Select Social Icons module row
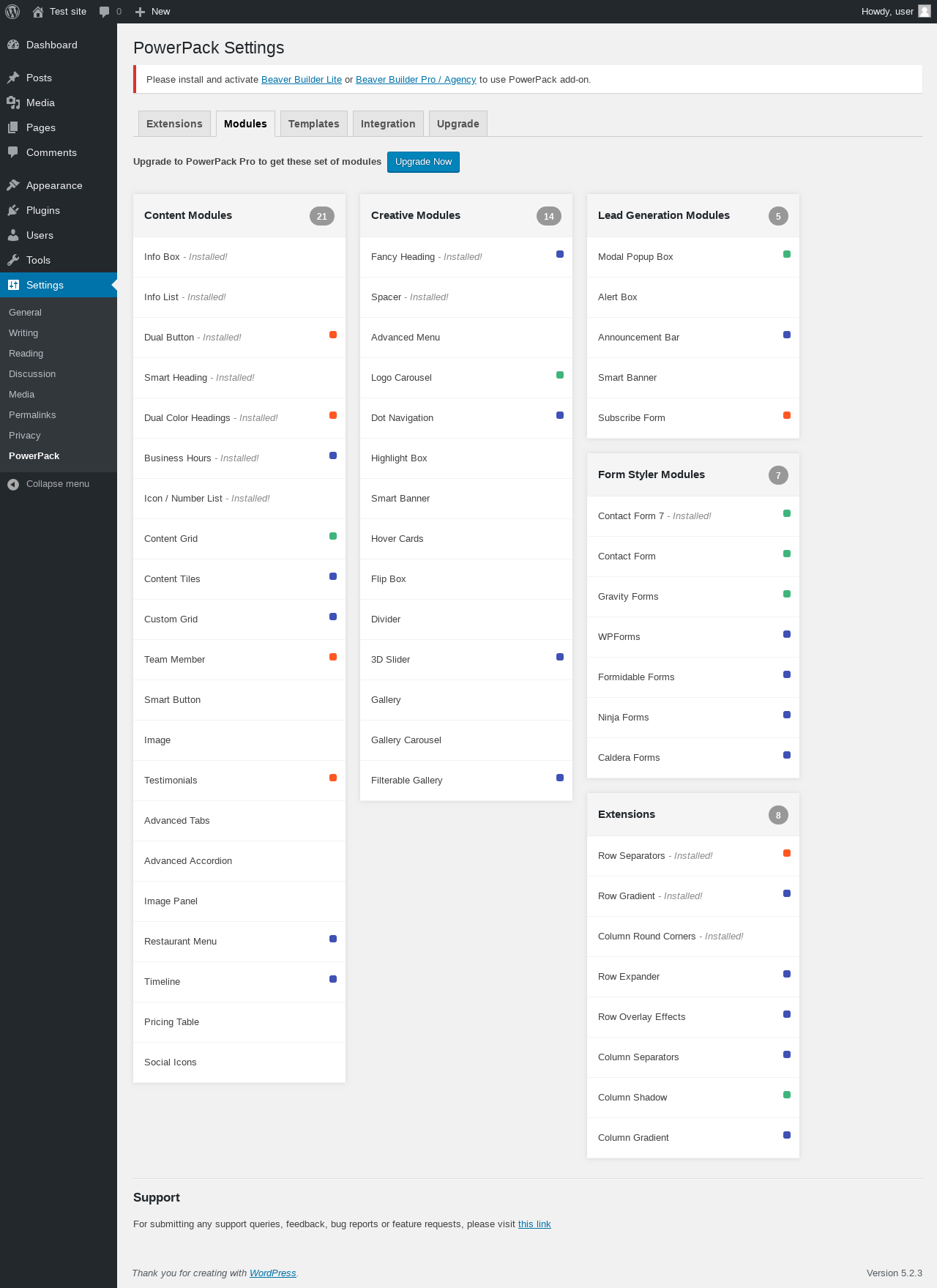The image size is (937, 1288). (x=239, y=1062)
